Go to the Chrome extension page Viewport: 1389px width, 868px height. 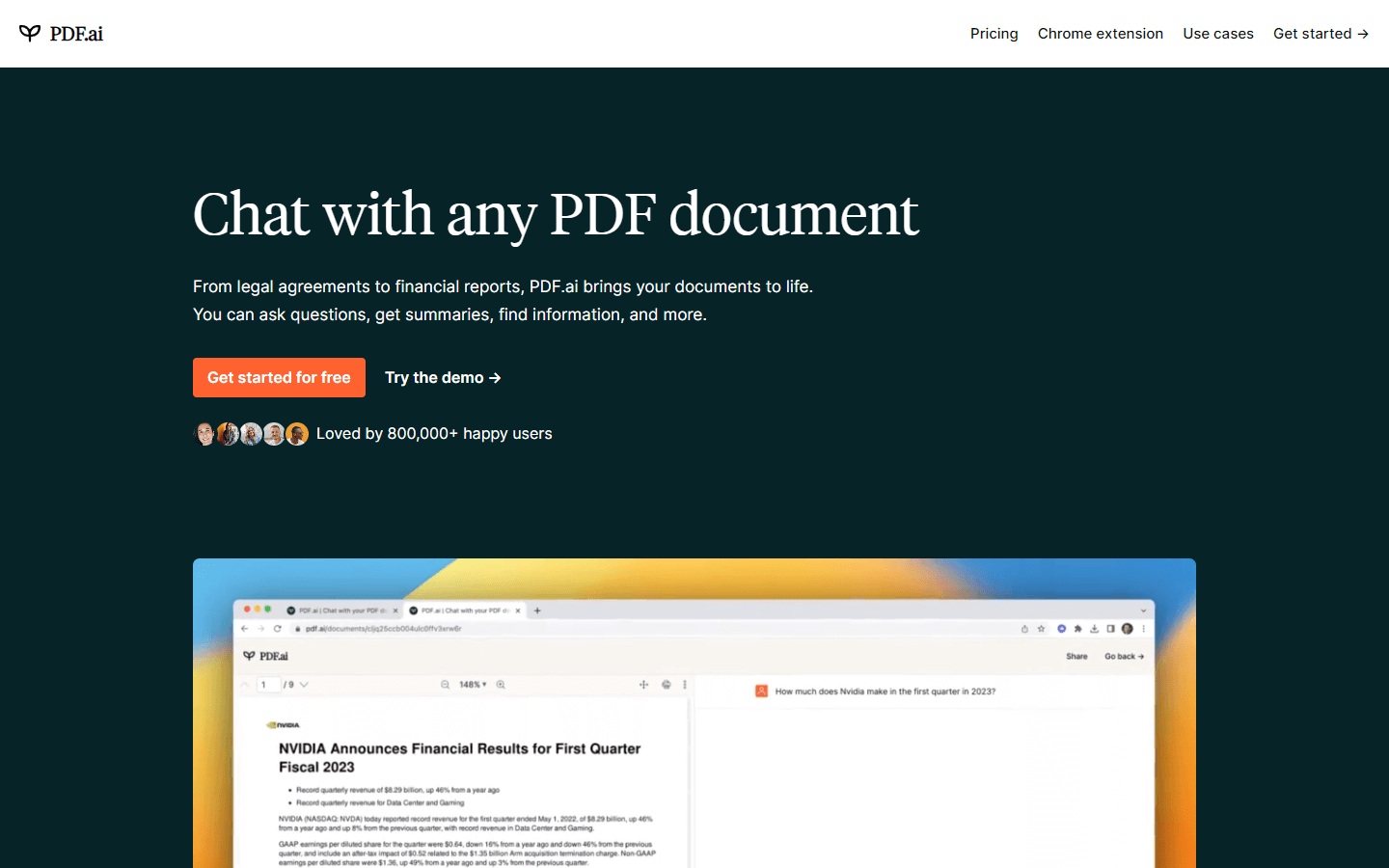(x=1101, y=34)
